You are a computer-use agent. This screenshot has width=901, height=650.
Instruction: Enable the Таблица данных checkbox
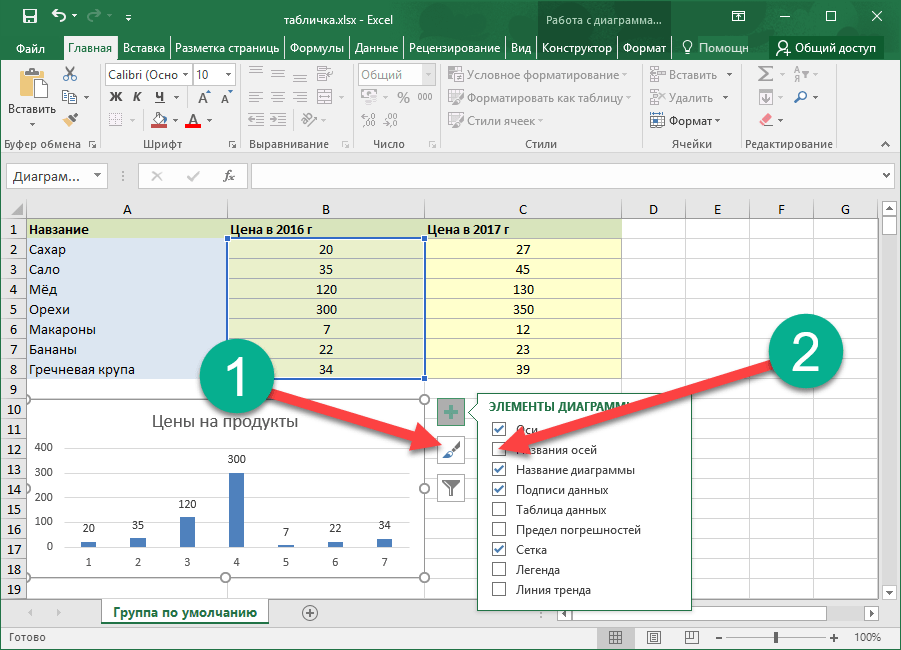click(499, 510)
